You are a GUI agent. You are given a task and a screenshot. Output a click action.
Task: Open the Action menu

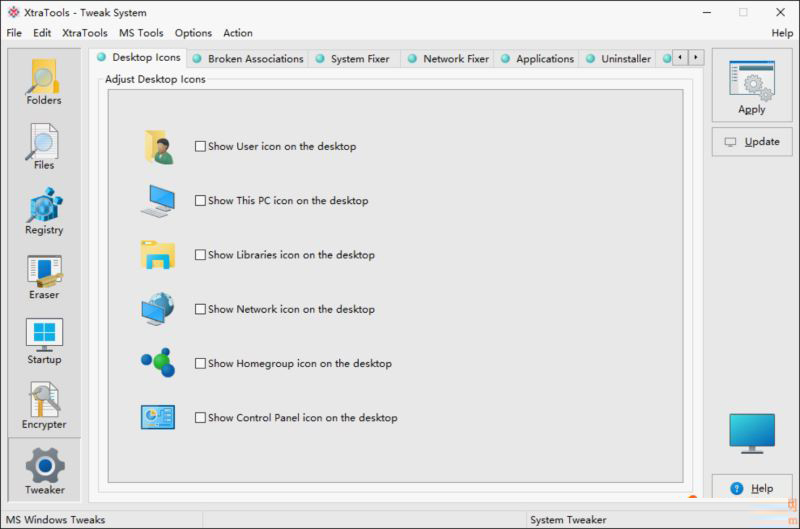click(x=238, y=33)
